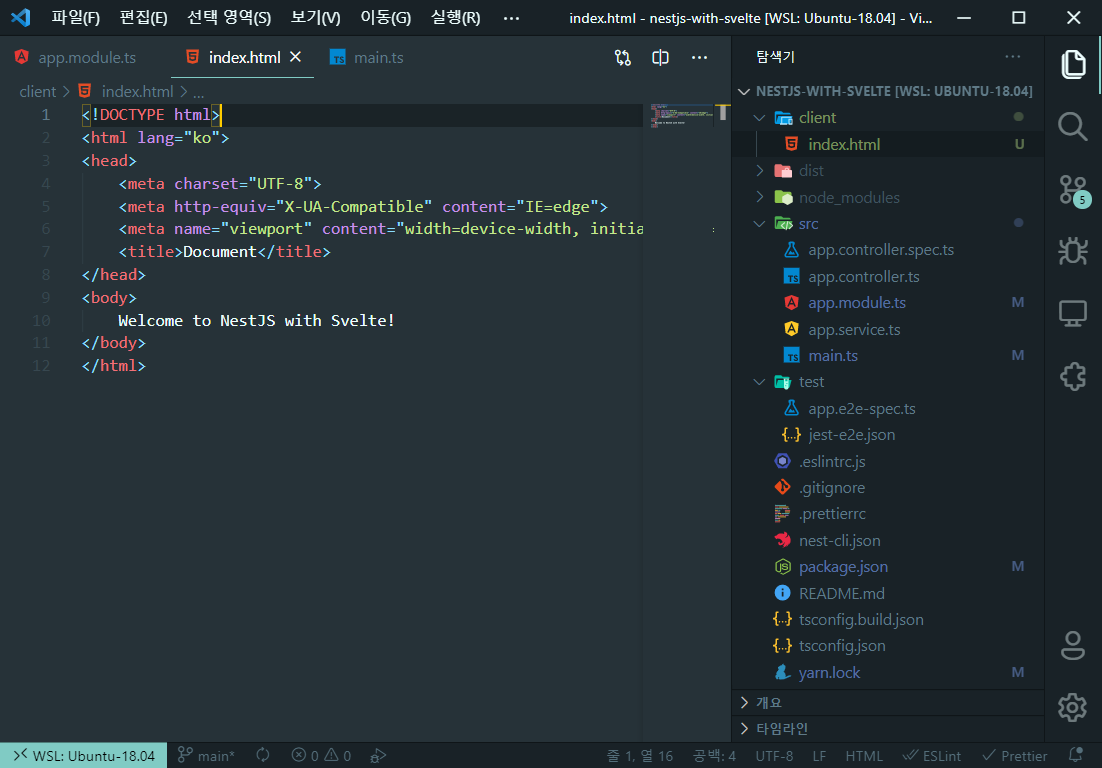
Task: Click Prettier status bar item
Action: point(1015,755)
